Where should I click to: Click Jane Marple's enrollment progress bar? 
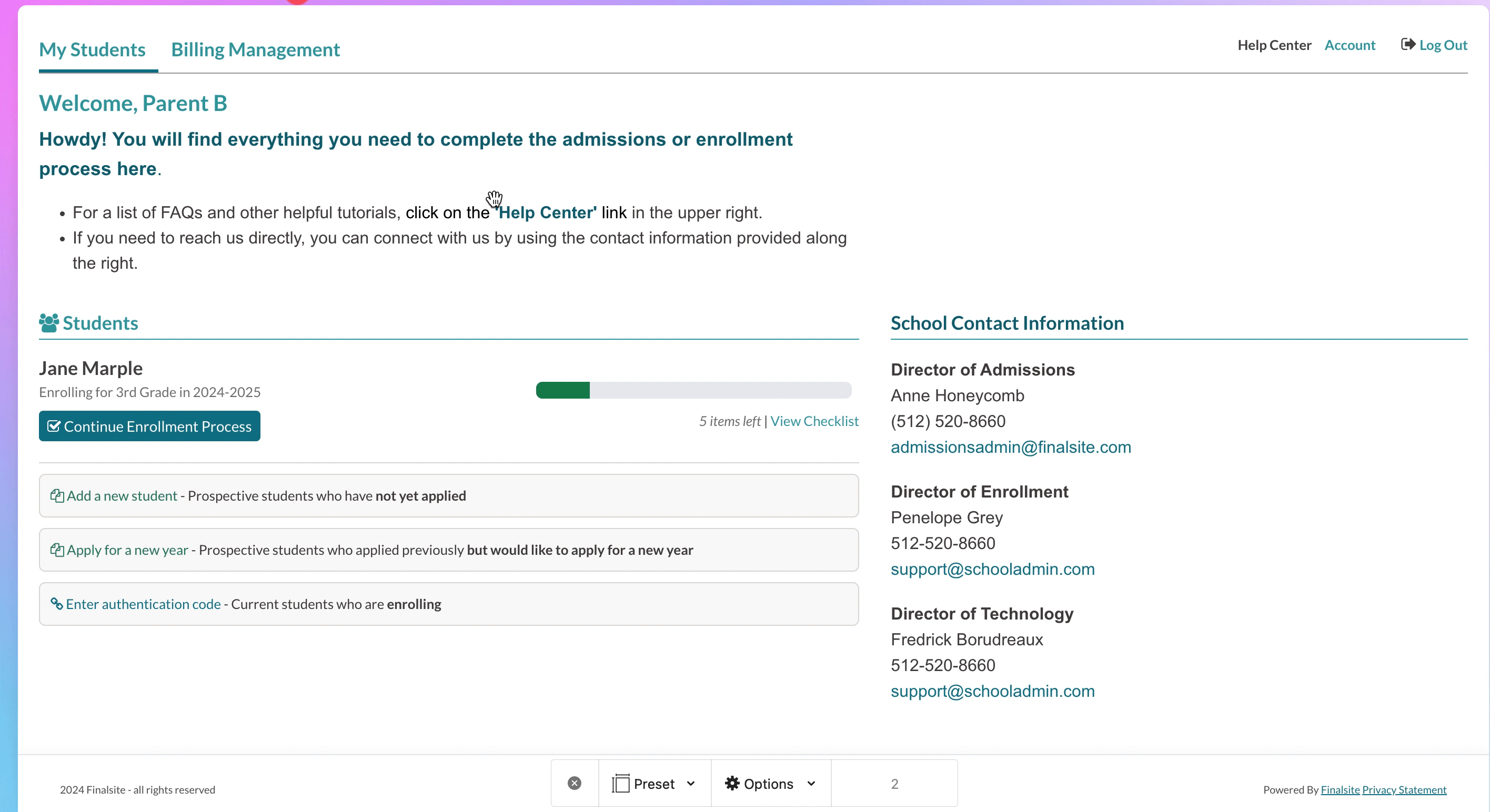(693, 390)
